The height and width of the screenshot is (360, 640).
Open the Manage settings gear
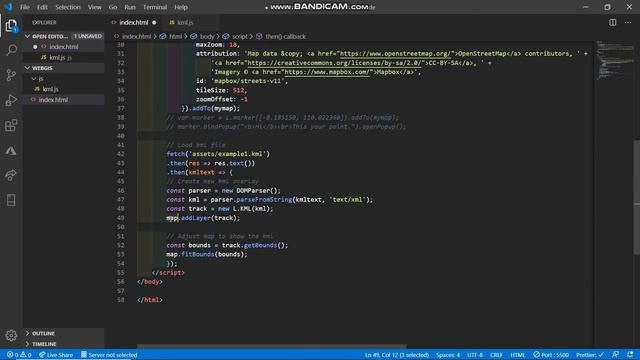pos(11,335)
